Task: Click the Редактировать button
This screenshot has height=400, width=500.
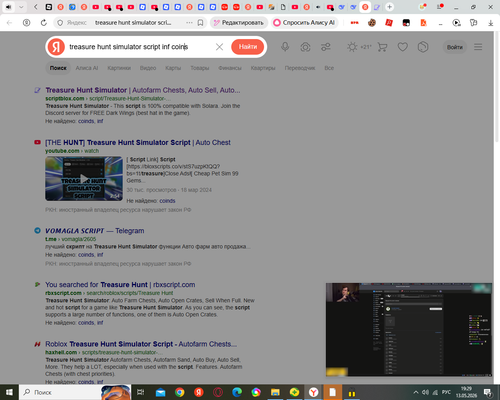Action: coord(239,23)
